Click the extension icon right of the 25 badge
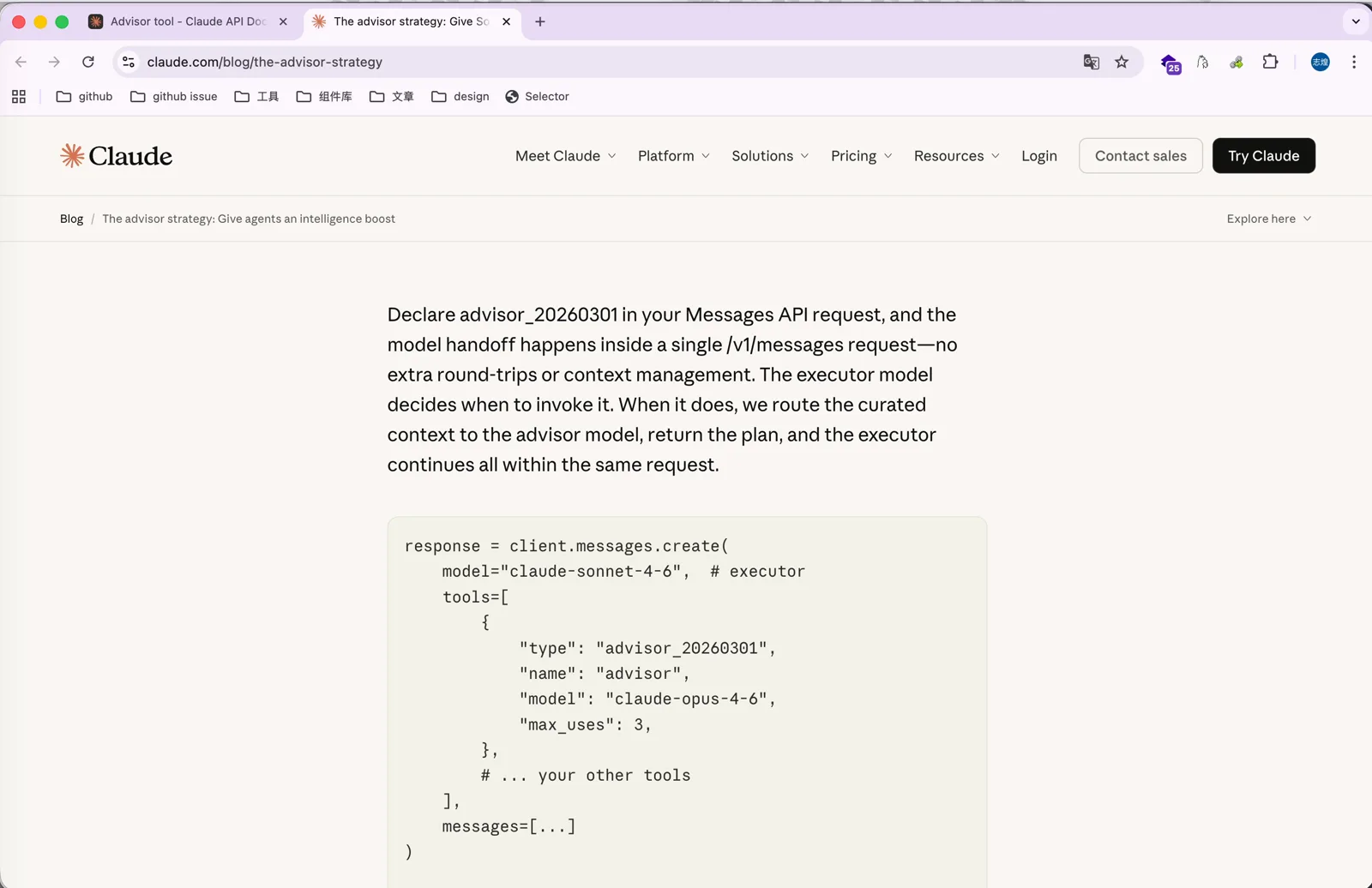 point(1203,62)
